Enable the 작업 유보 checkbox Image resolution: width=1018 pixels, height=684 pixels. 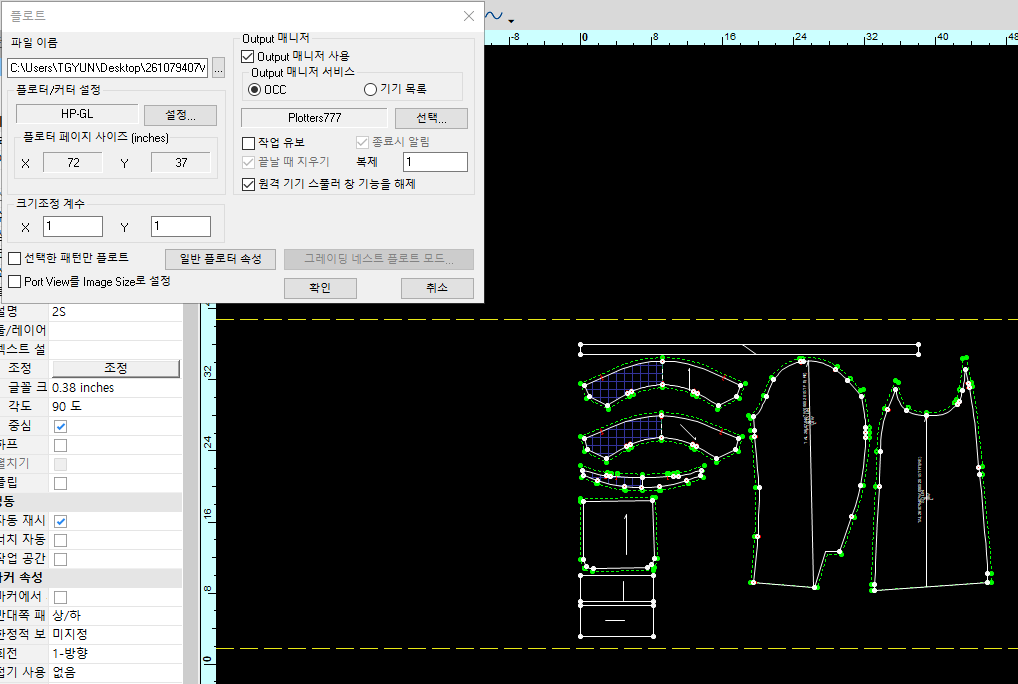click(249, 143)
